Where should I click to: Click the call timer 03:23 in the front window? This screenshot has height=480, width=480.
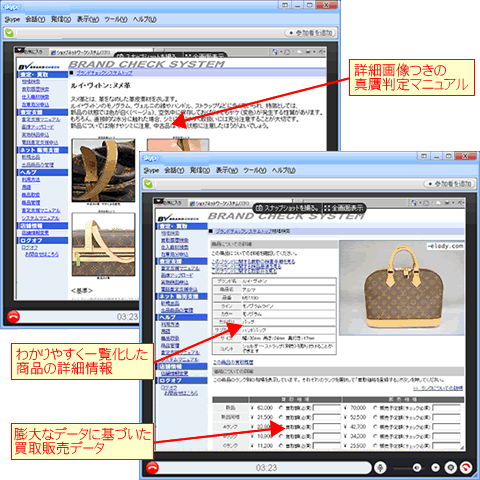point(266,468)
